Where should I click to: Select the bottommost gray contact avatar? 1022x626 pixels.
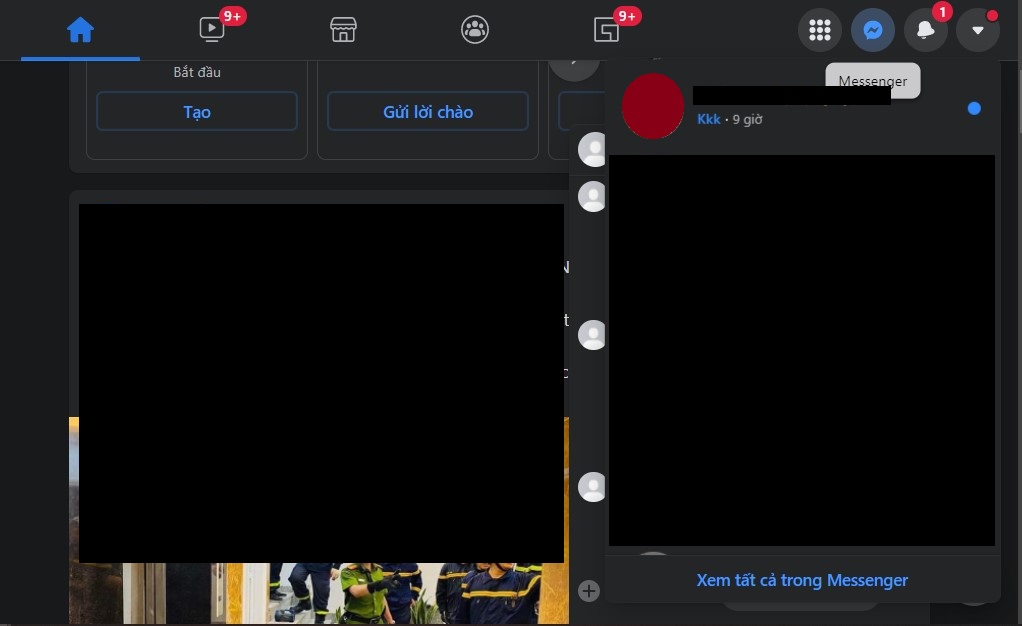coord(593,487)
